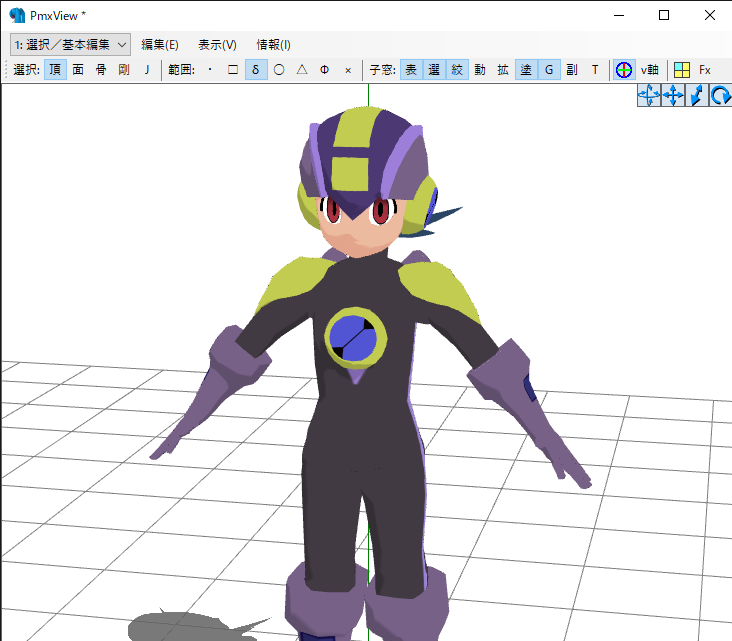Click the × range clear button
Screen dimensions: 732x641
348,70
